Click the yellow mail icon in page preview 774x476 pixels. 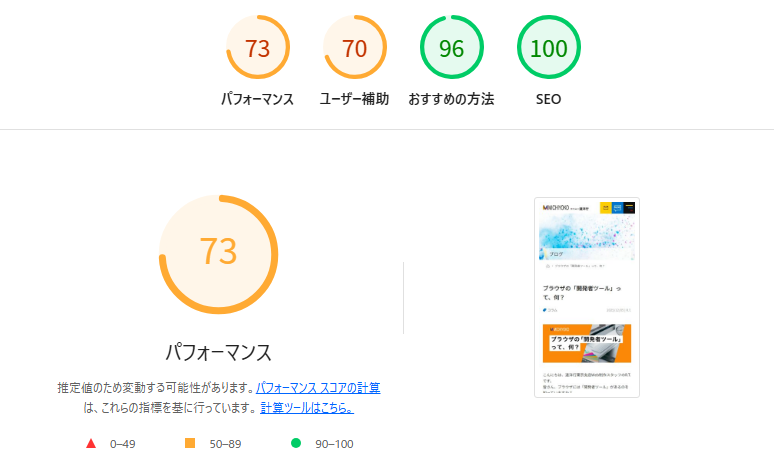point(605,208)
